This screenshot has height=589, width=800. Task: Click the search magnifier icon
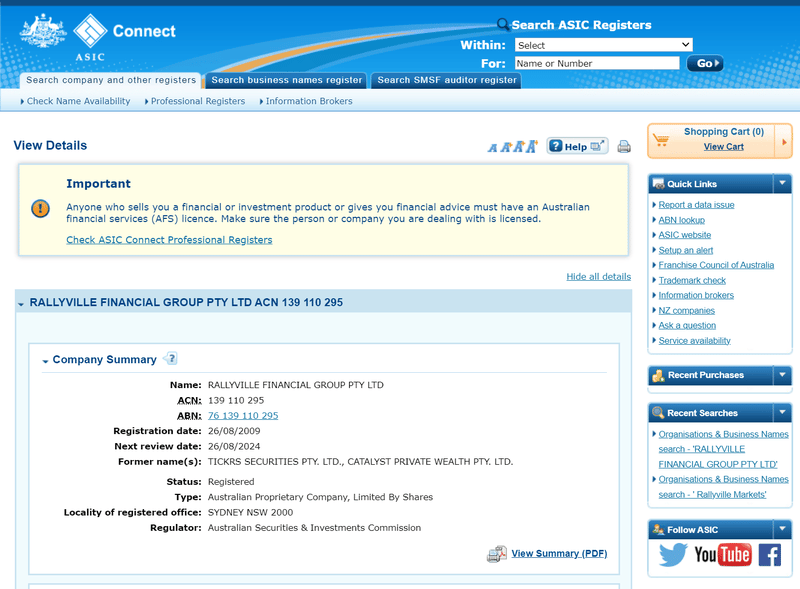coord(503,23)
